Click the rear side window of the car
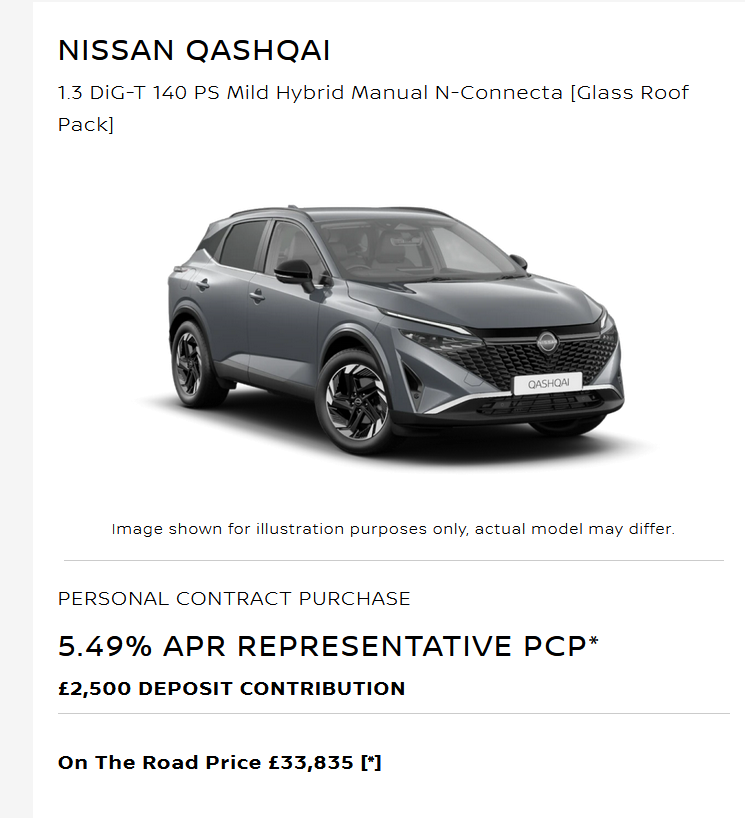745x818 pixels. (x=243, y=243)
